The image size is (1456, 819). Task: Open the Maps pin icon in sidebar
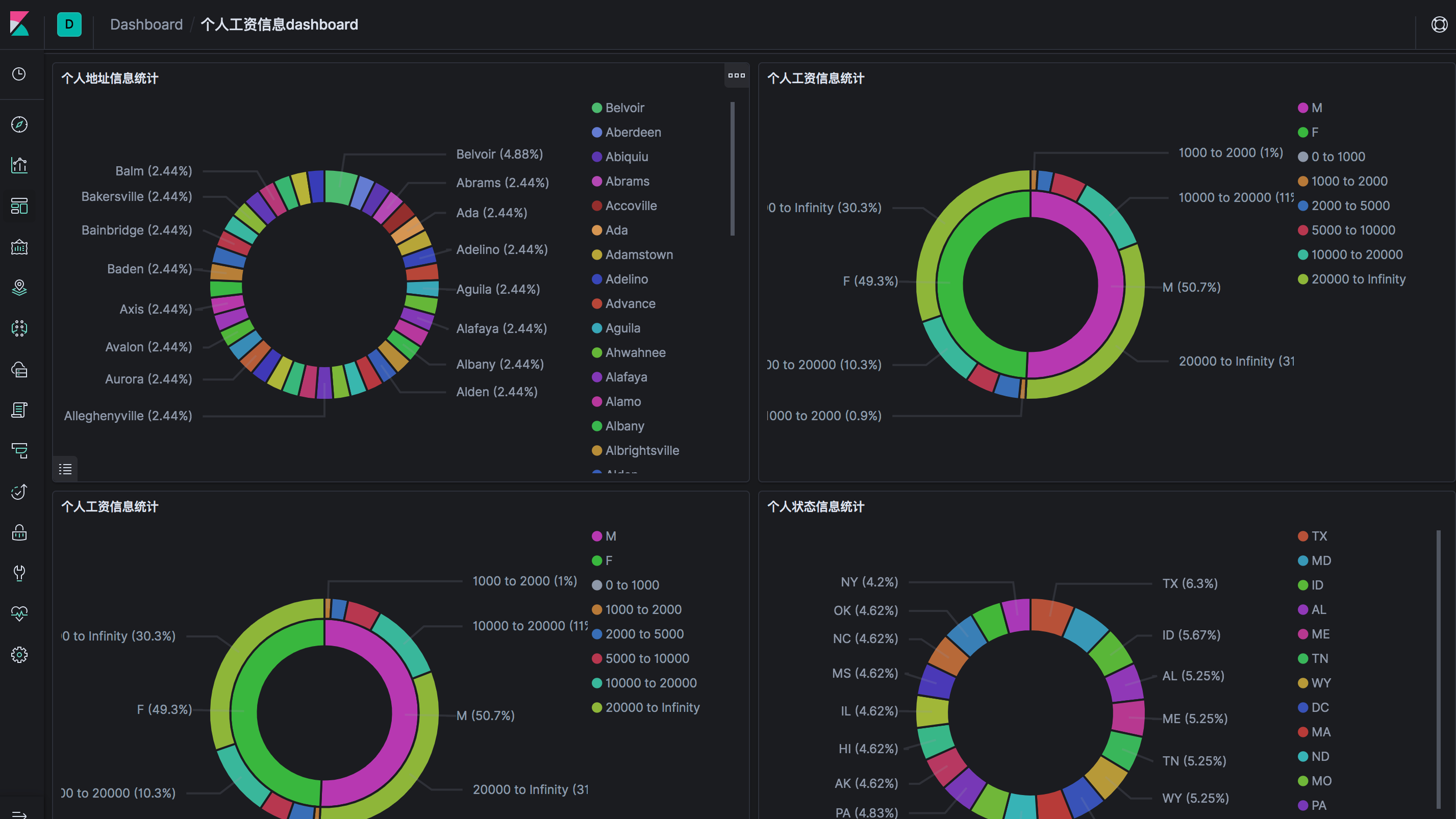coord(19,288)
